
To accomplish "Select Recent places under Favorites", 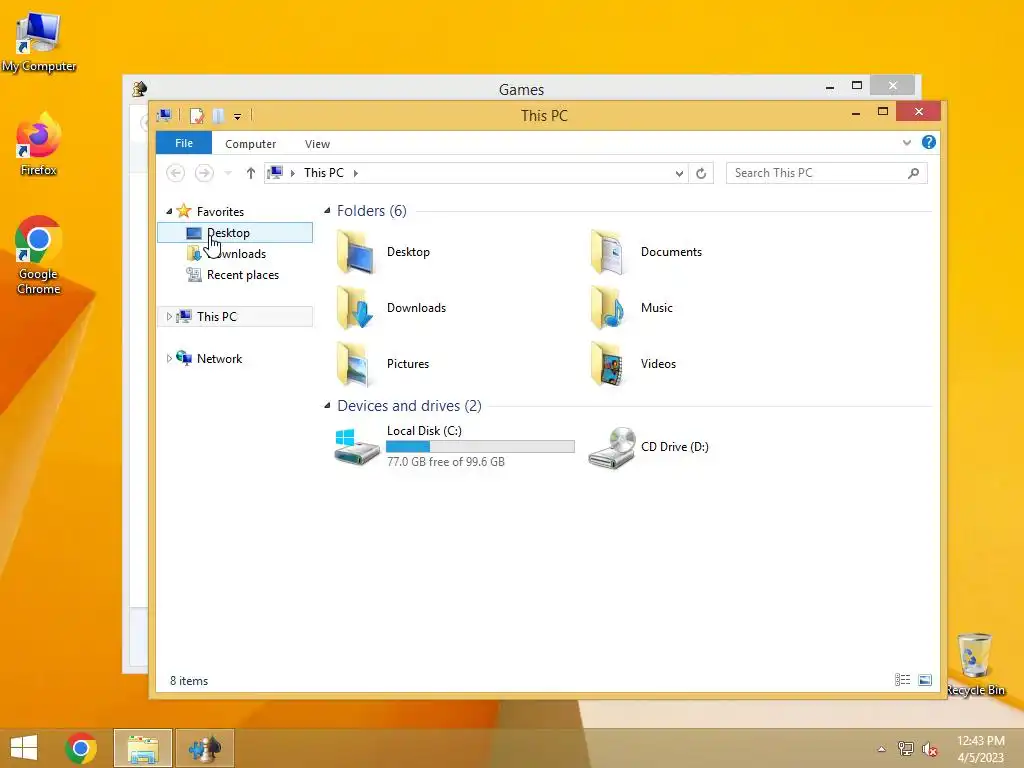I will tap(235, 275).
